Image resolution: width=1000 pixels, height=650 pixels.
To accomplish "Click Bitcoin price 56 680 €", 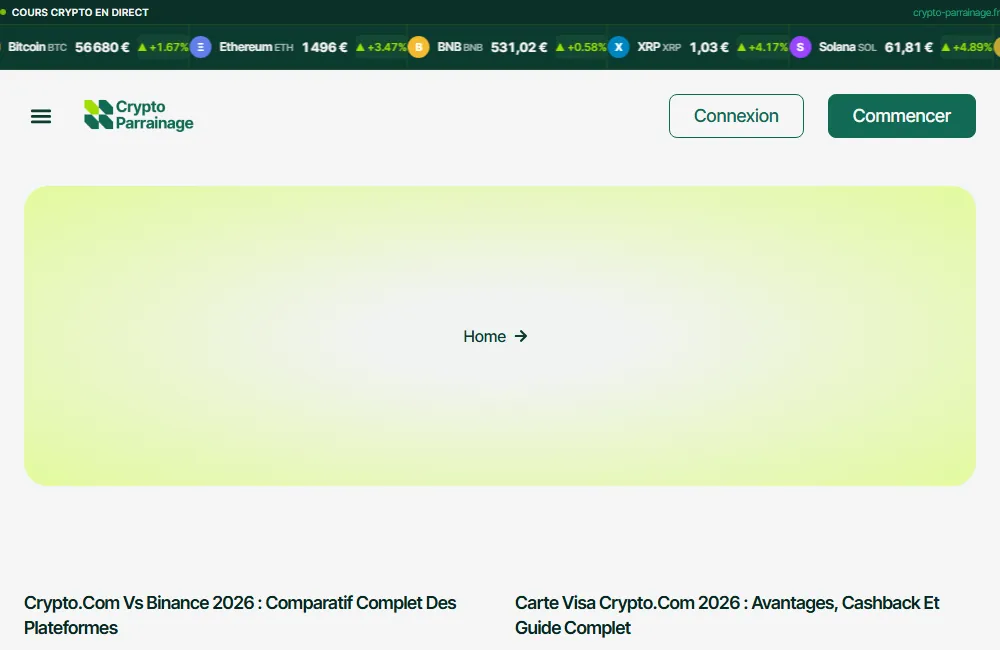I will click(102, 47).
